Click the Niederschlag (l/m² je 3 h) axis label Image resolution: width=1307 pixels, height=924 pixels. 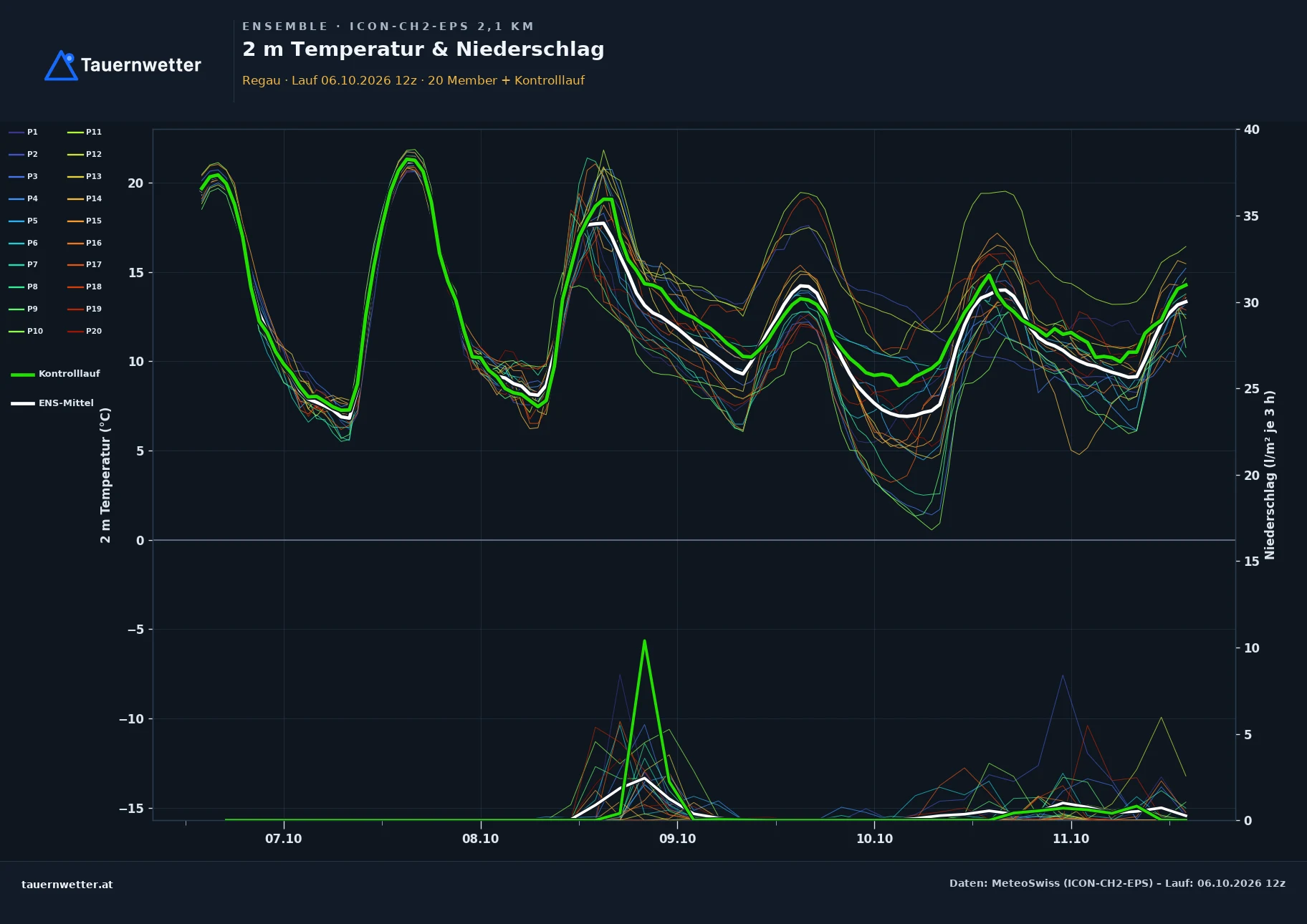pyautogui.click(x=1270, y=475)
